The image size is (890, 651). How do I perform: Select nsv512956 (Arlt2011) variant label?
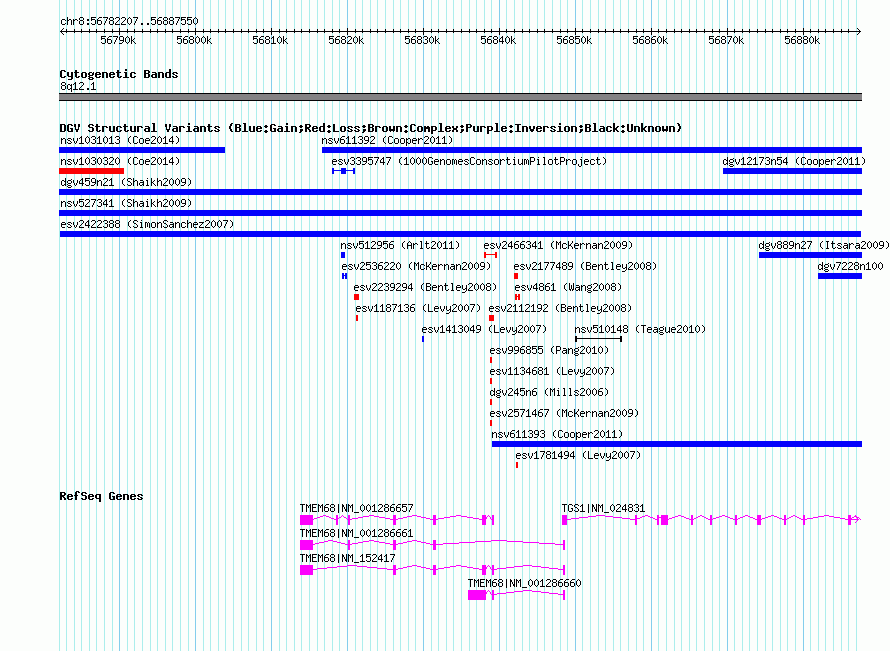(x=400, y=245)
